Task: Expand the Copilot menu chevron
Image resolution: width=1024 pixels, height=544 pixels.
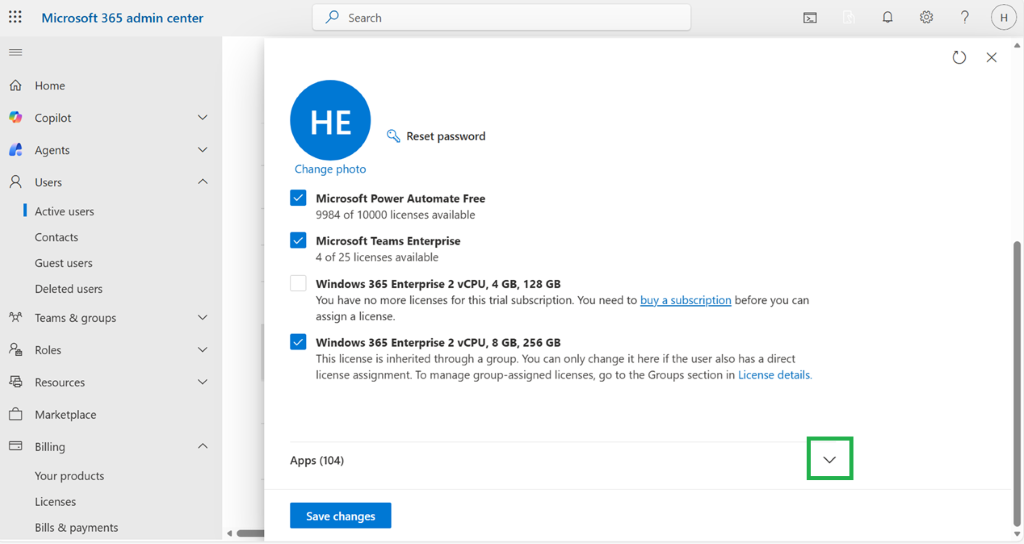Action: coord(202,118)
